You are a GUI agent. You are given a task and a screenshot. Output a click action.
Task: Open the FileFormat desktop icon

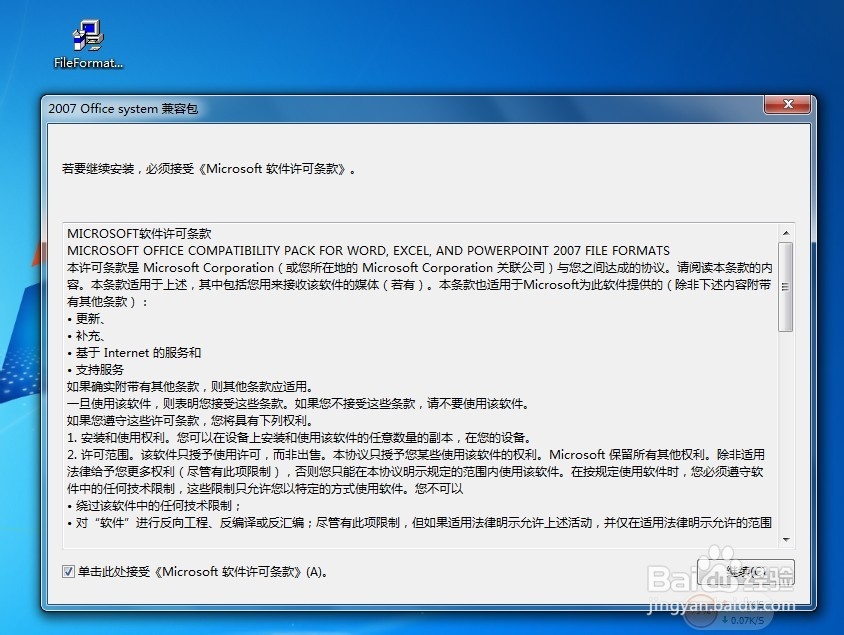click(88, 44)
